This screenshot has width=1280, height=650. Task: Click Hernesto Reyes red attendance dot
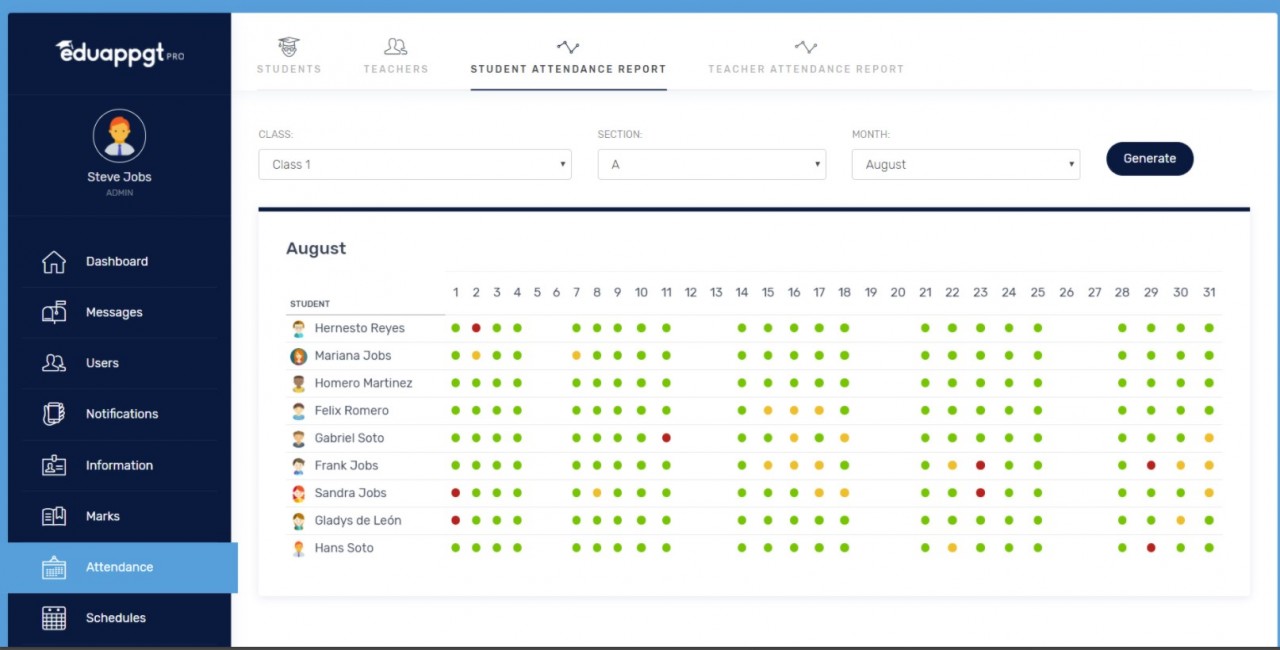coord(475,327)
